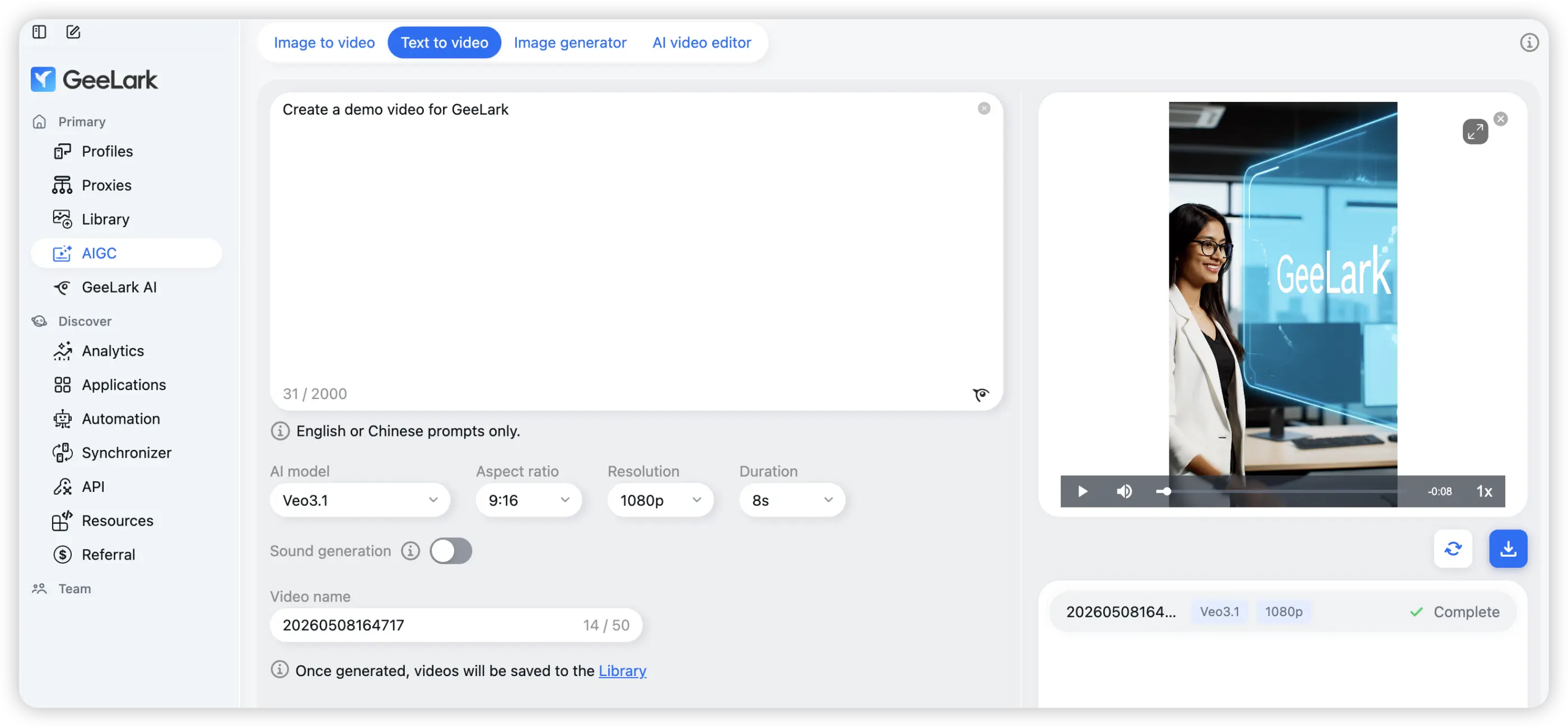Click the regenerate video icon
Screen dimensions: 1568x727
[x=1452, y=549]
